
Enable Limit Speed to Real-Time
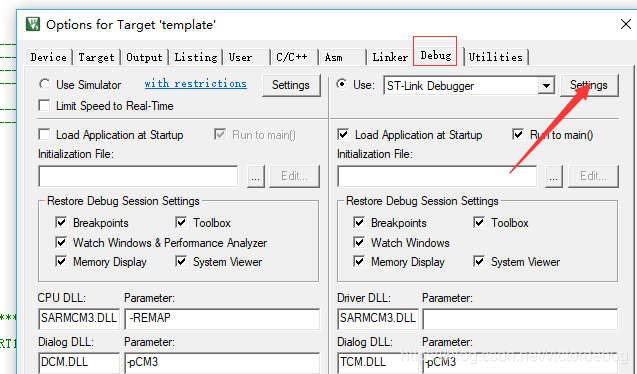click(x=44, y=106)
